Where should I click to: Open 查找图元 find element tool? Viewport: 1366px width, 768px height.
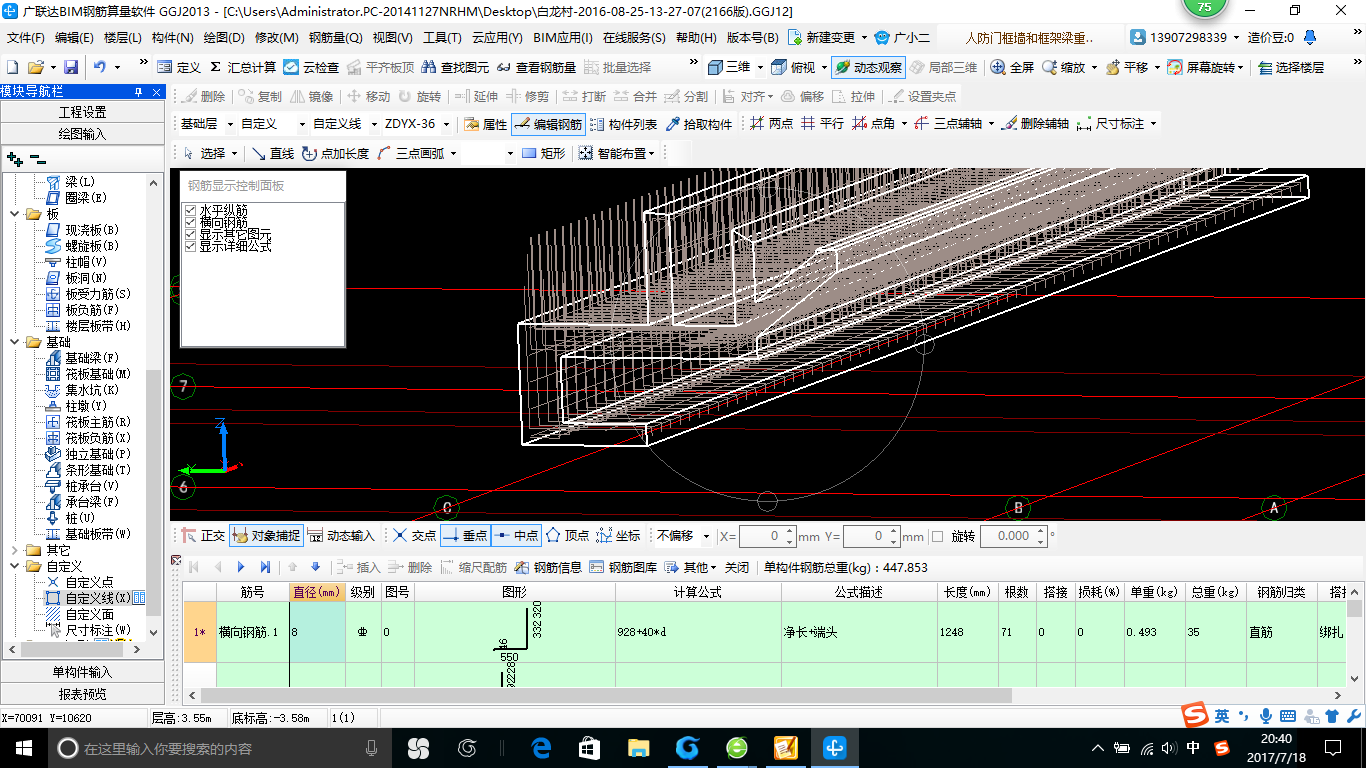(x=455, y=67)
